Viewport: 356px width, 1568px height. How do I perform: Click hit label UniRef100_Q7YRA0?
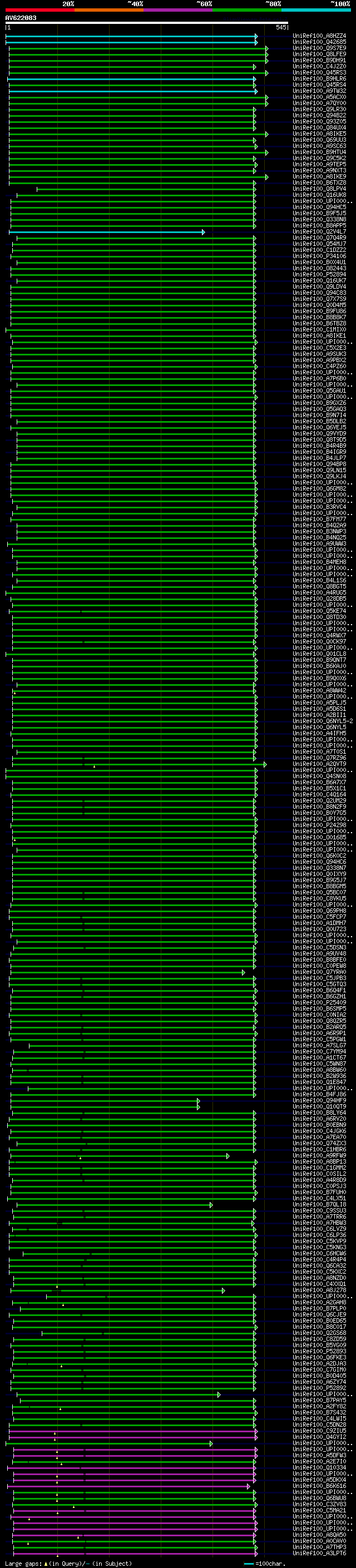319,972
